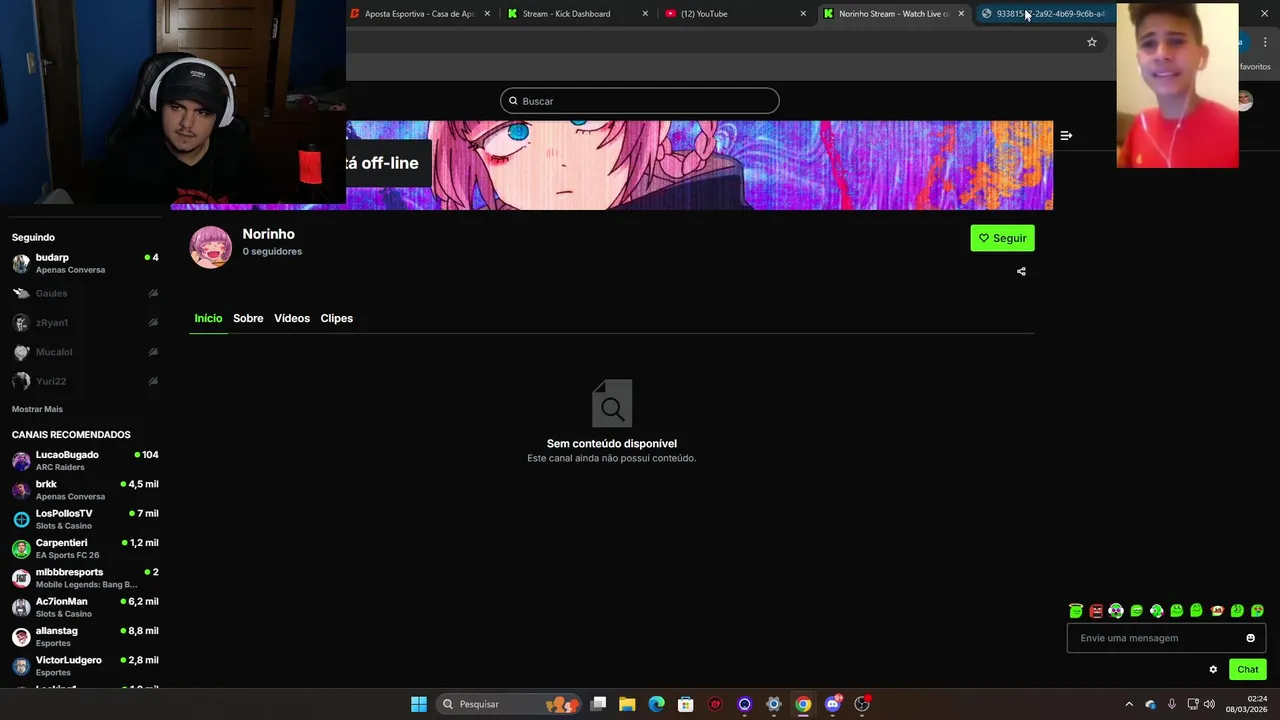Close the YouTube browser tab
The height and width of the screenshot is (720, 1280).
[x=803, y=14]
